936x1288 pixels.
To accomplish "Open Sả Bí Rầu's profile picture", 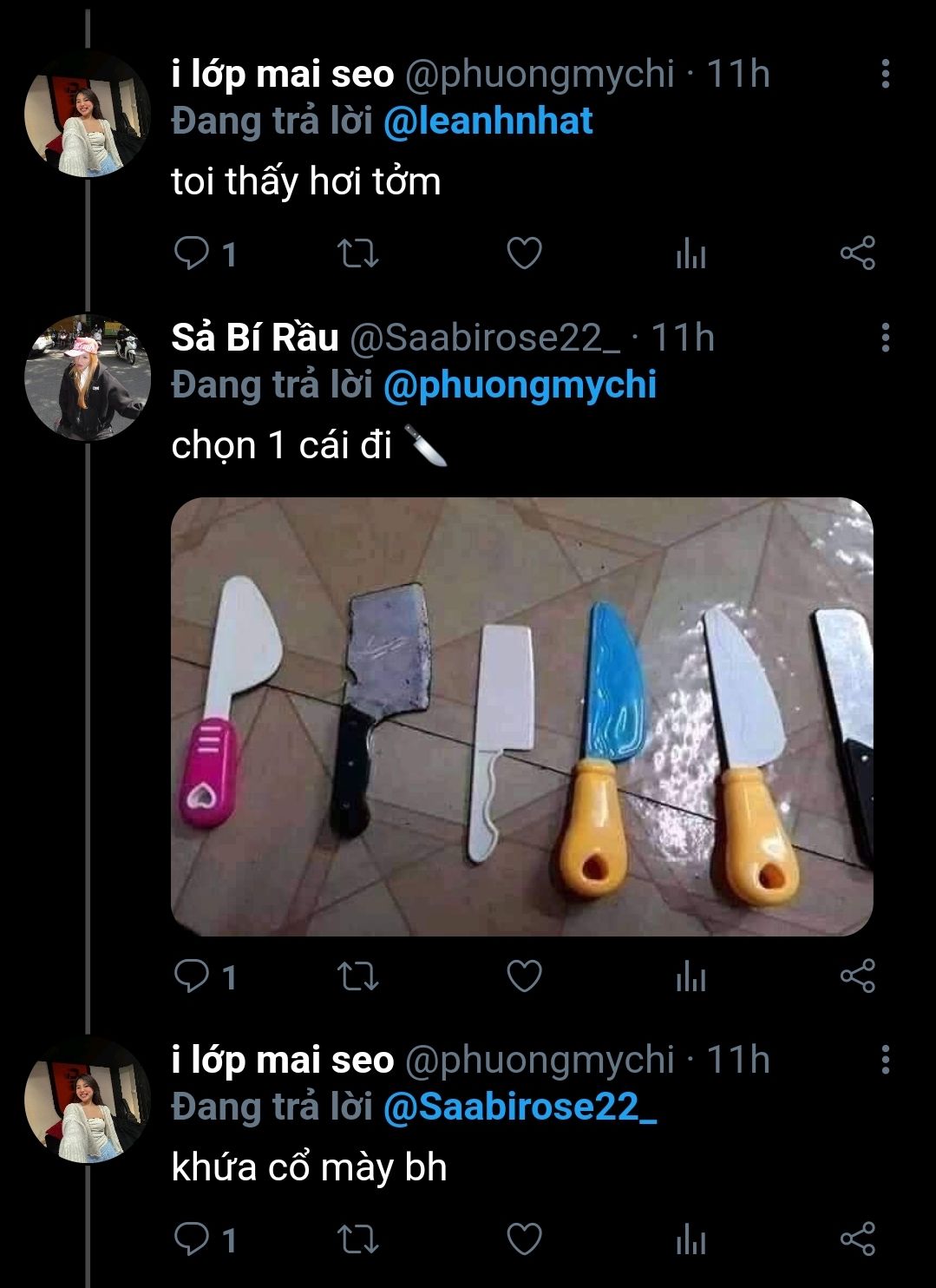I will [x=88, y=378].
